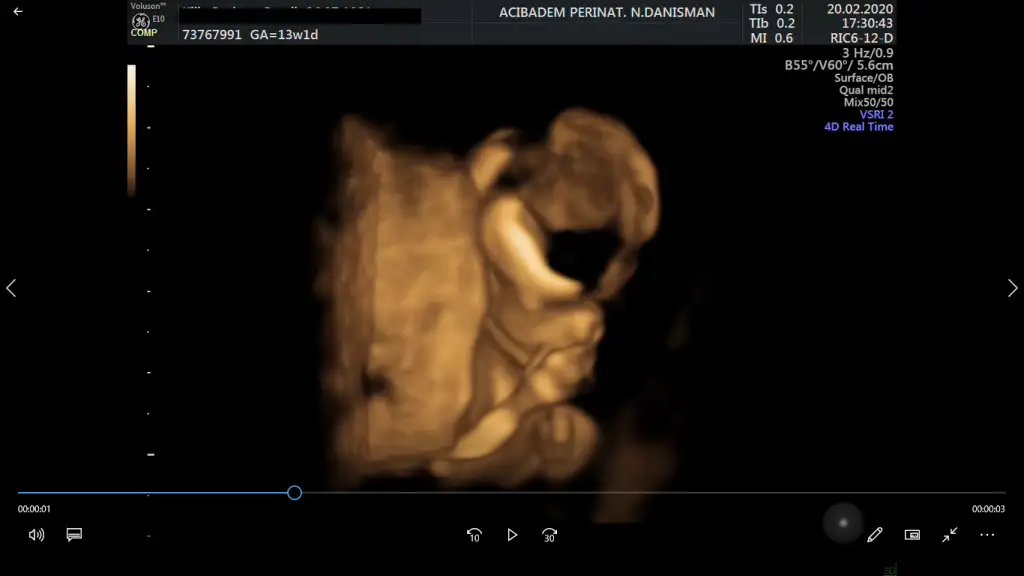Image resolution: width=1024 pixels, height=576 pixels.
Task: Mute the video using the volume icon
Action: pyautogui.click(x=37, y=535)
